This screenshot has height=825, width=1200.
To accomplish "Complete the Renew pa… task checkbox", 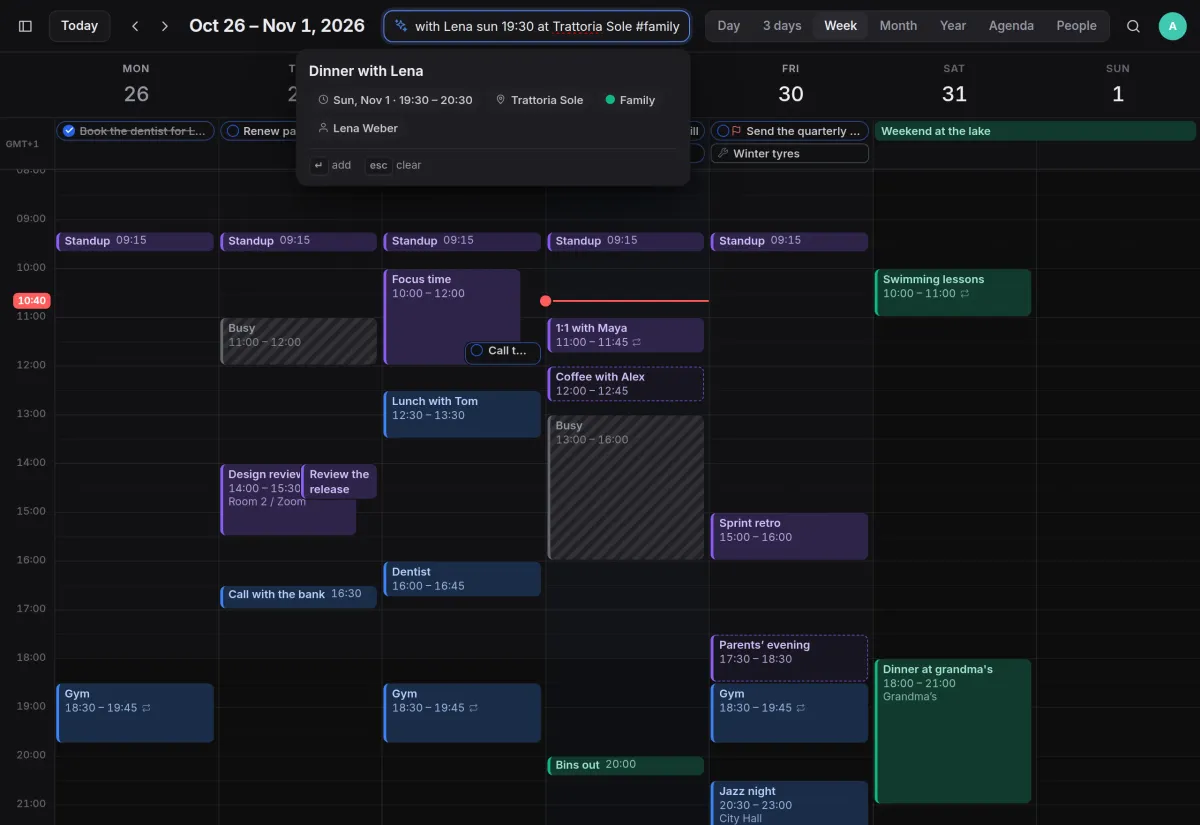I will tap(232, 131).
